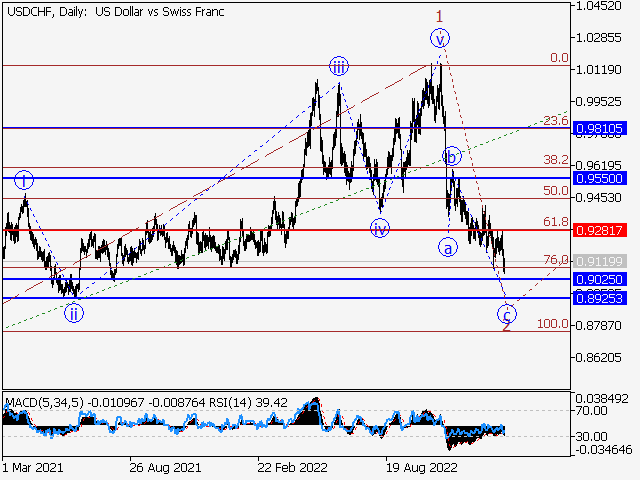Viewport: 640px width, 480px height.
Task: Click the 0.98105 price level tag
Action: tap(600, 129)
